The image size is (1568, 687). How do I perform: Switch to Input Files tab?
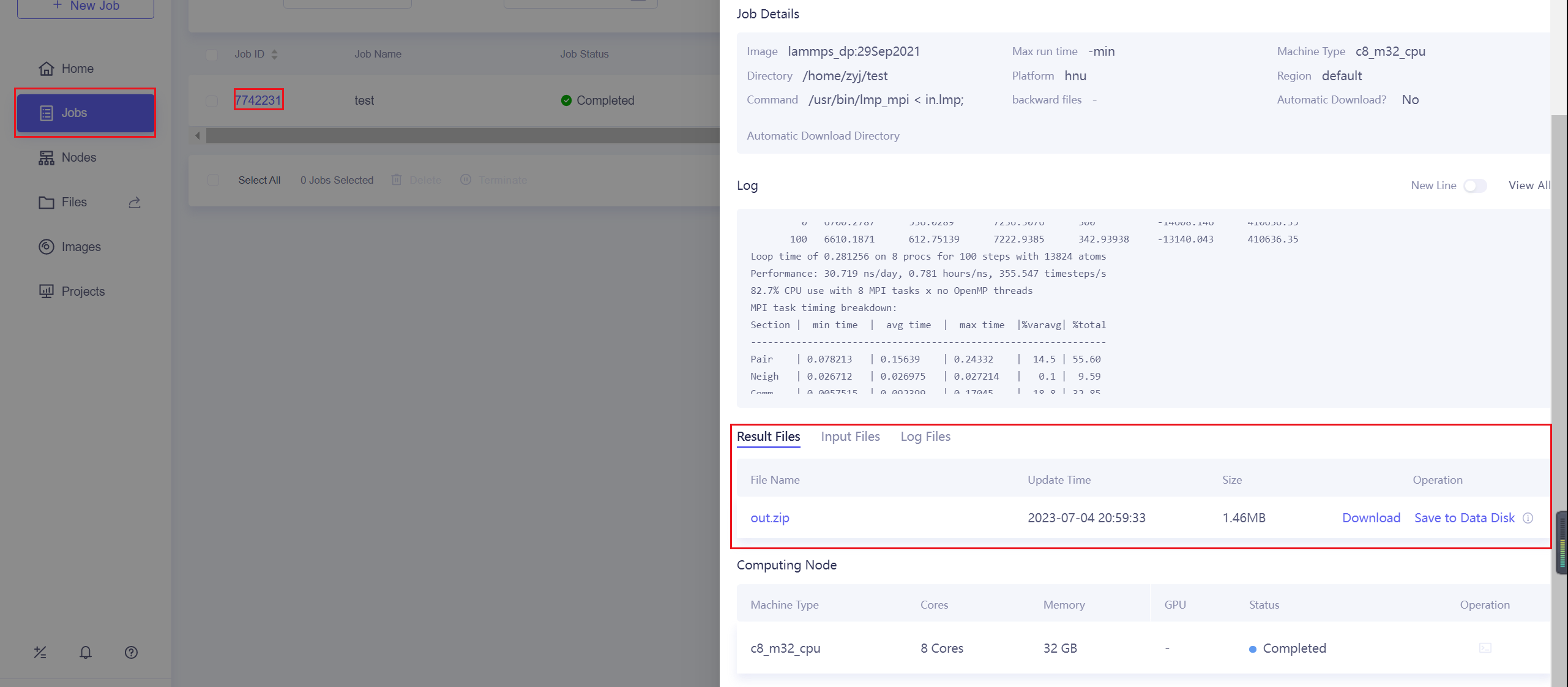pyautogui.click(x=850, y=437)
